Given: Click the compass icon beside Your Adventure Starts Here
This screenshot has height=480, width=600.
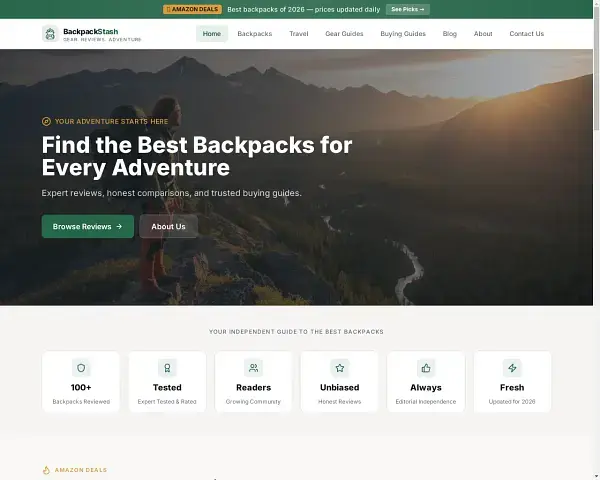Looking at the screenshot, I should click(x=46, y=121).
